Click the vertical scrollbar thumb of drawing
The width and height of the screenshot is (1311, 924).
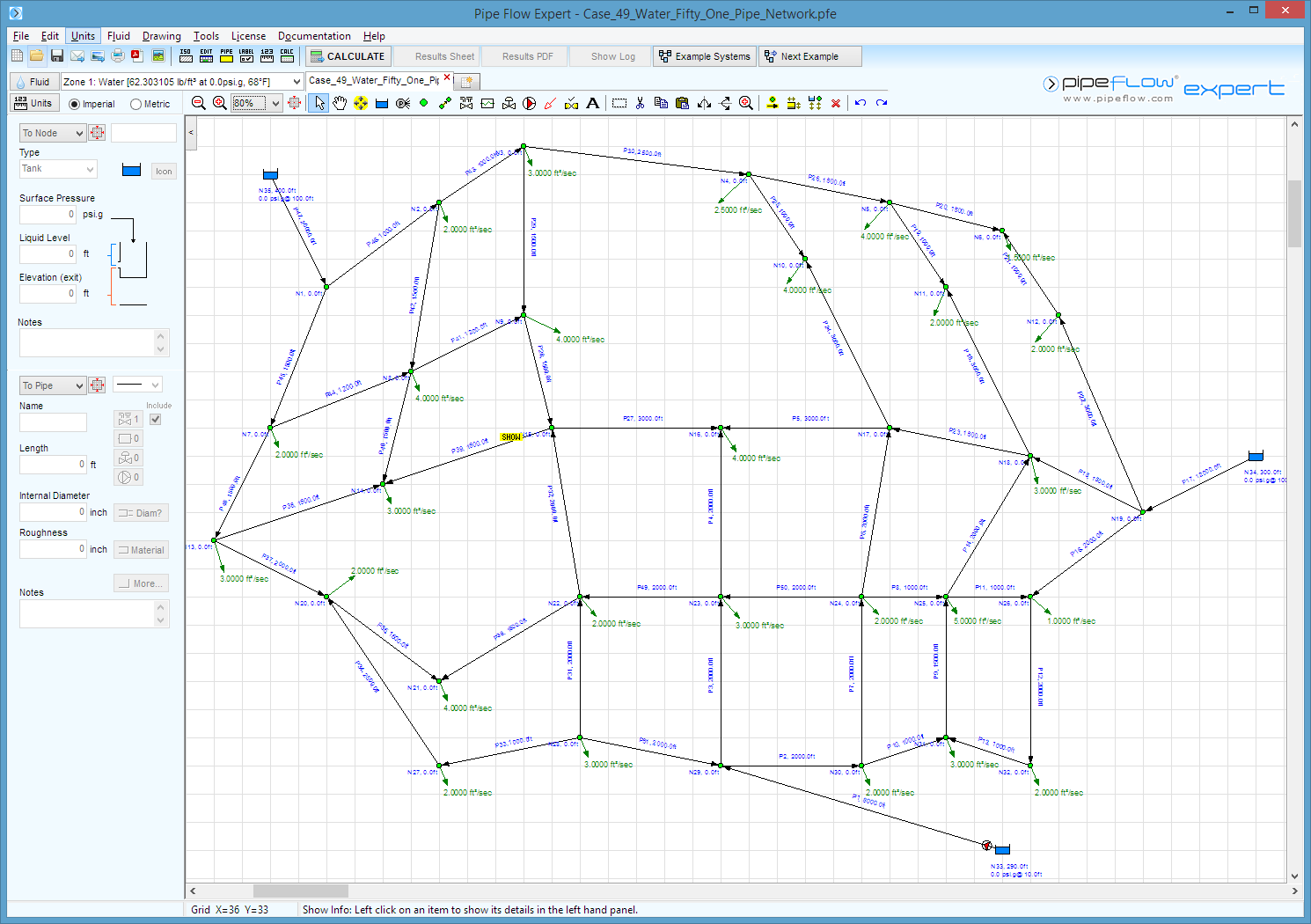click(1294, 213)
